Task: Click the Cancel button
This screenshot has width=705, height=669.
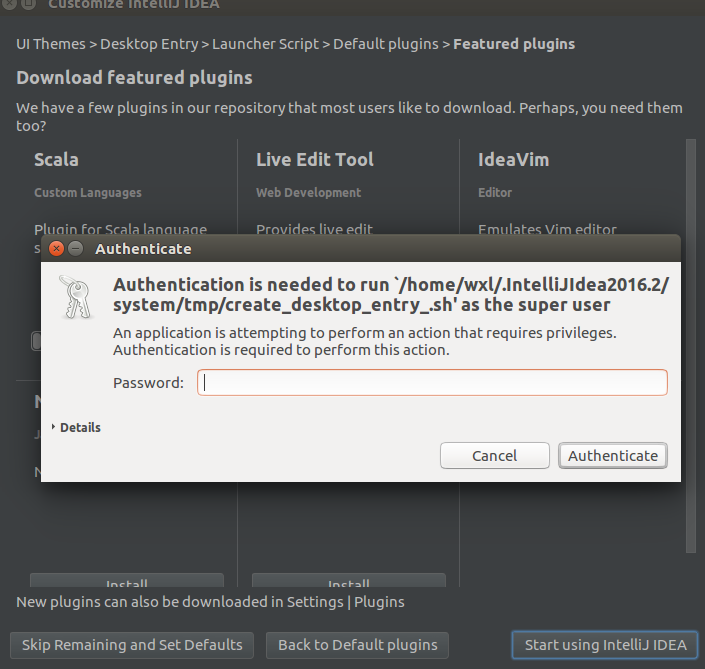Action: [495, 455]
